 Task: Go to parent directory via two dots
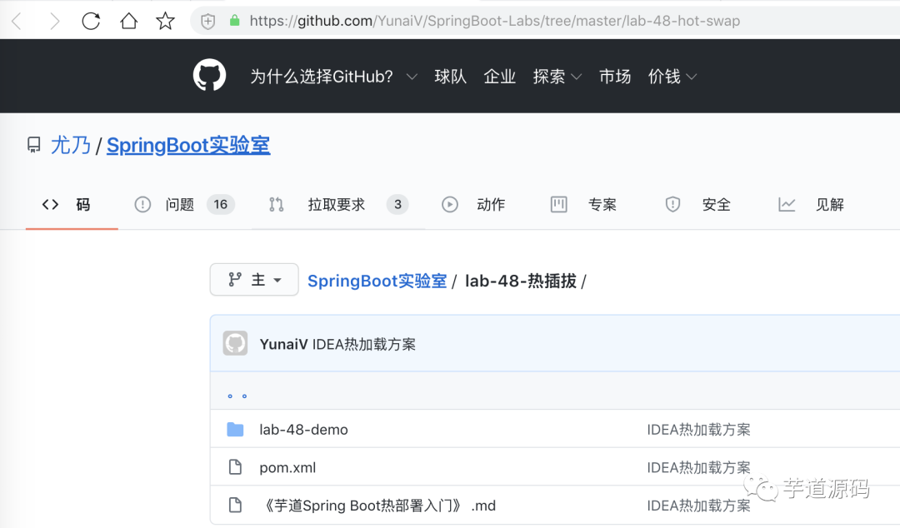point(237,394)
